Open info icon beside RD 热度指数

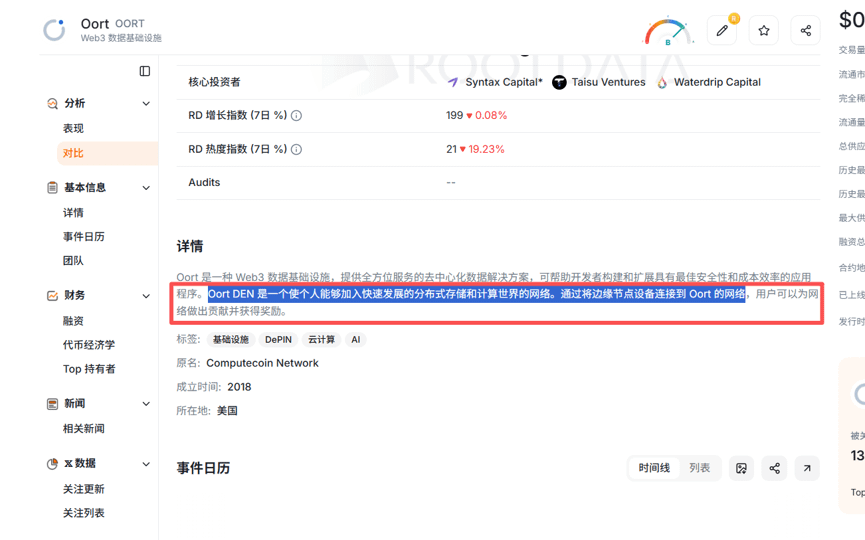296,149
